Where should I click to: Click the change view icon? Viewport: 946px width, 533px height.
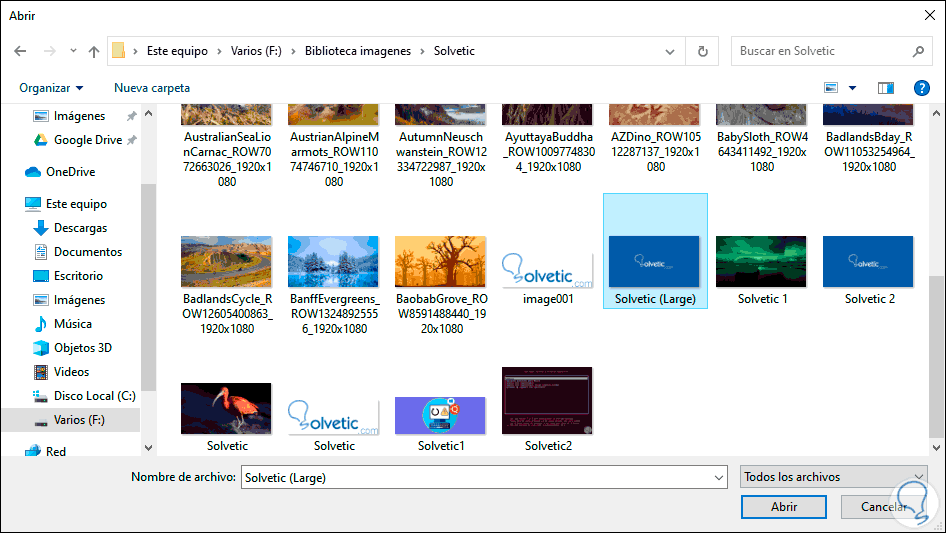click(831, 88)
